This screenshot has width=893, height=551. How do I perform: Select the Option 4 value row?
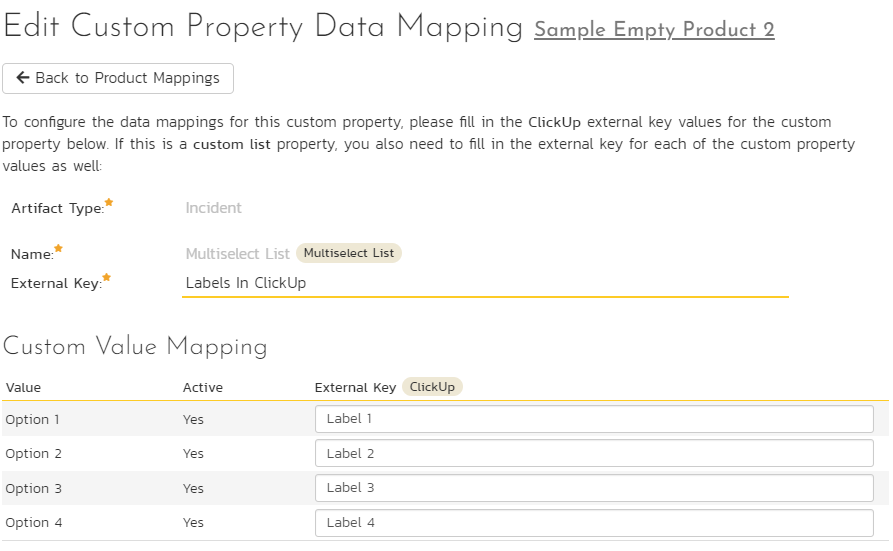pos(445,523)
